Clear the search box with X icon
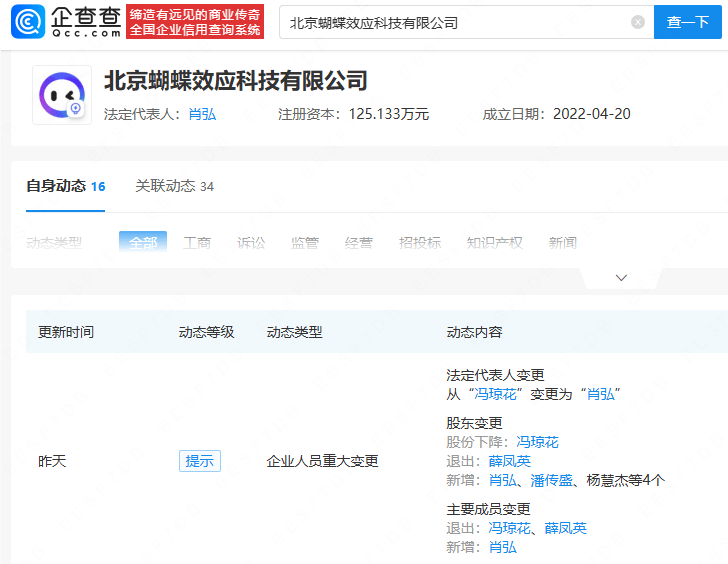The height and width of the screenshot is (564, 728). coord(637,22)
